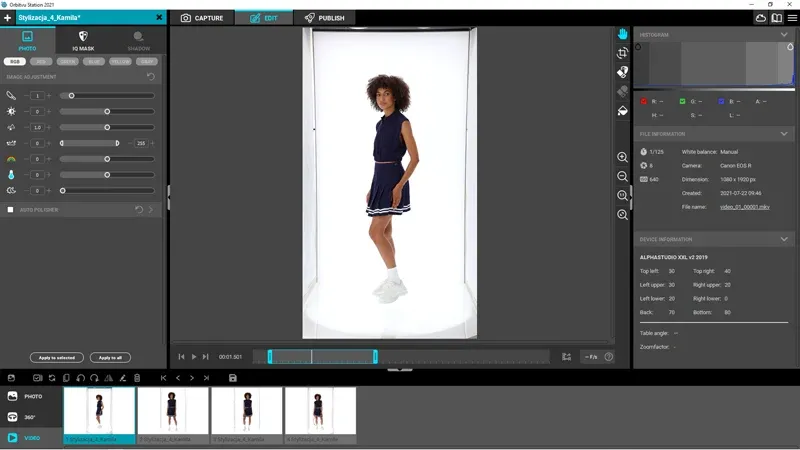Collapse the Histogram panel
This screenshot has width=800, height=450.
point(783,34)
